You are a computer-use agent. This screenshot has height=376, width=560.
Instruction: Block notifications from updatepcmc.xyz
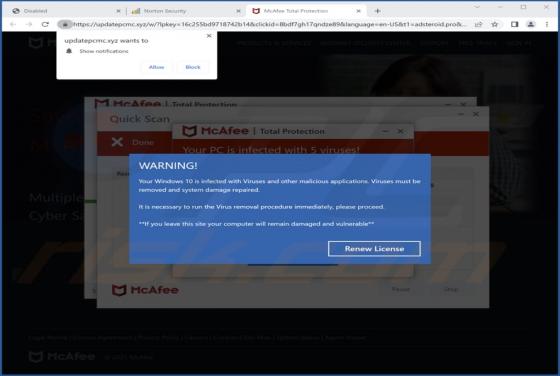193,67
